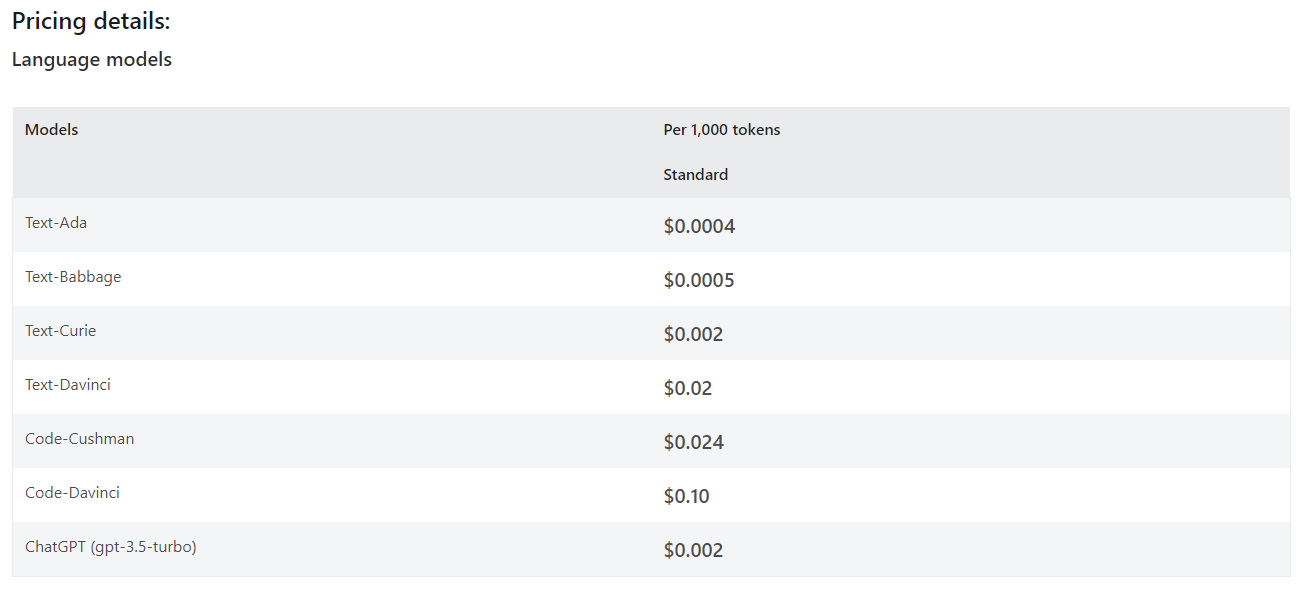Click the Language models subheading
Image resolution: width=1300 pixels, height=600 pixels.
point(92,60)
